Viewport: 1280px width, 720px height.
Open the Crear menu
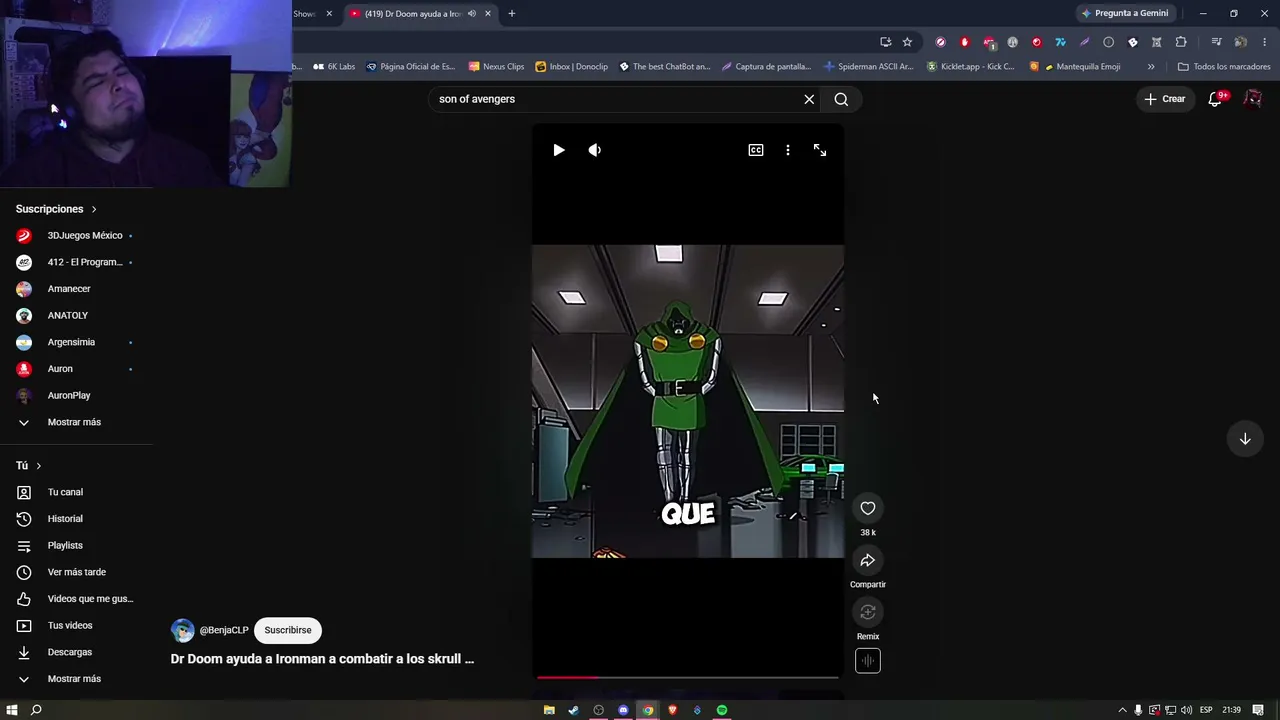click(x=1165, y=99)
